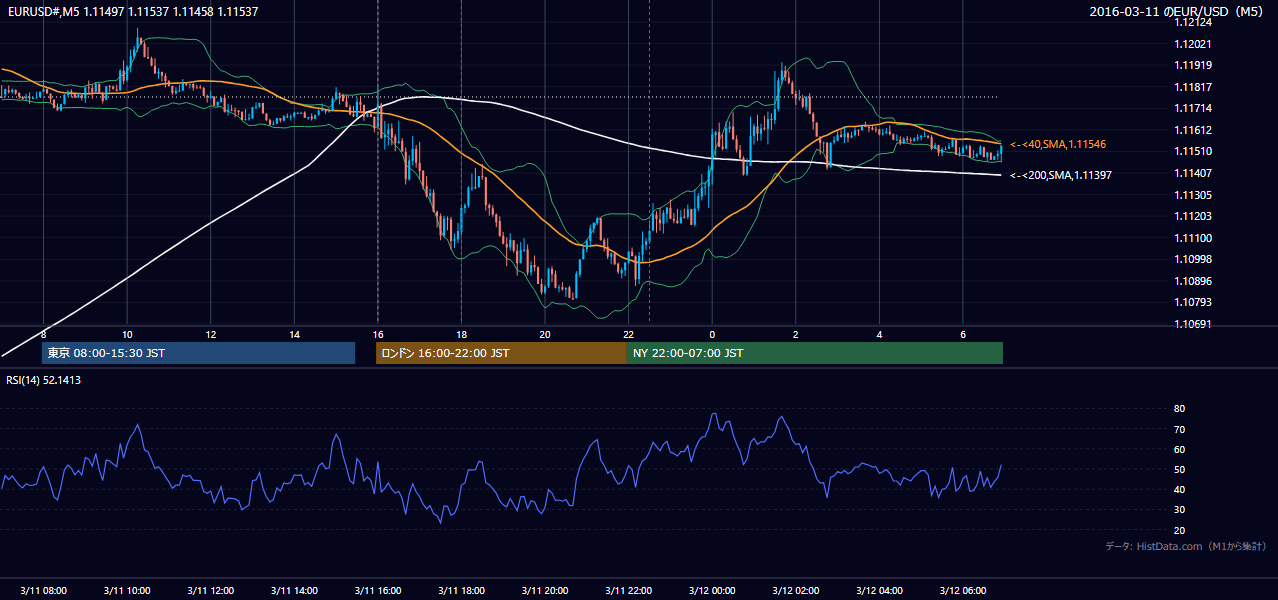Click price level 1.11612 on axis
1278x600 pixels.
click(1192, 130)
